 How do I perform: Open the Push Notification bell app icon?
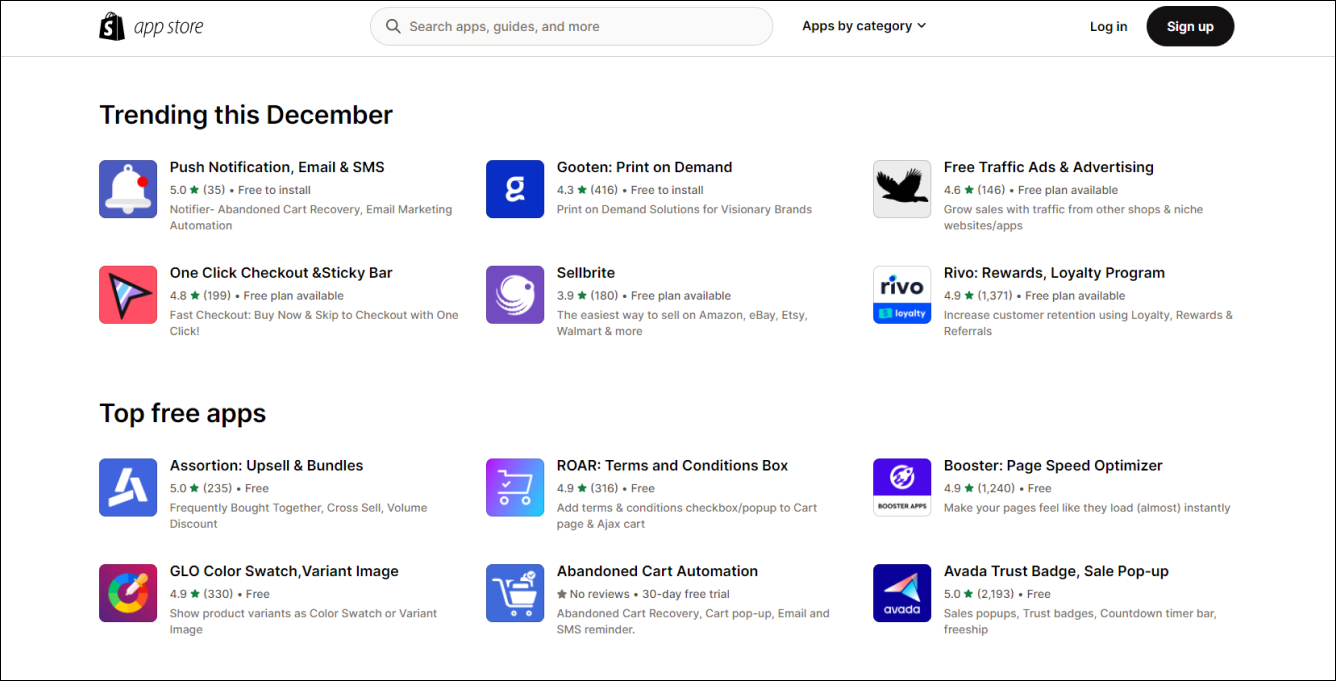coord(128,189)
